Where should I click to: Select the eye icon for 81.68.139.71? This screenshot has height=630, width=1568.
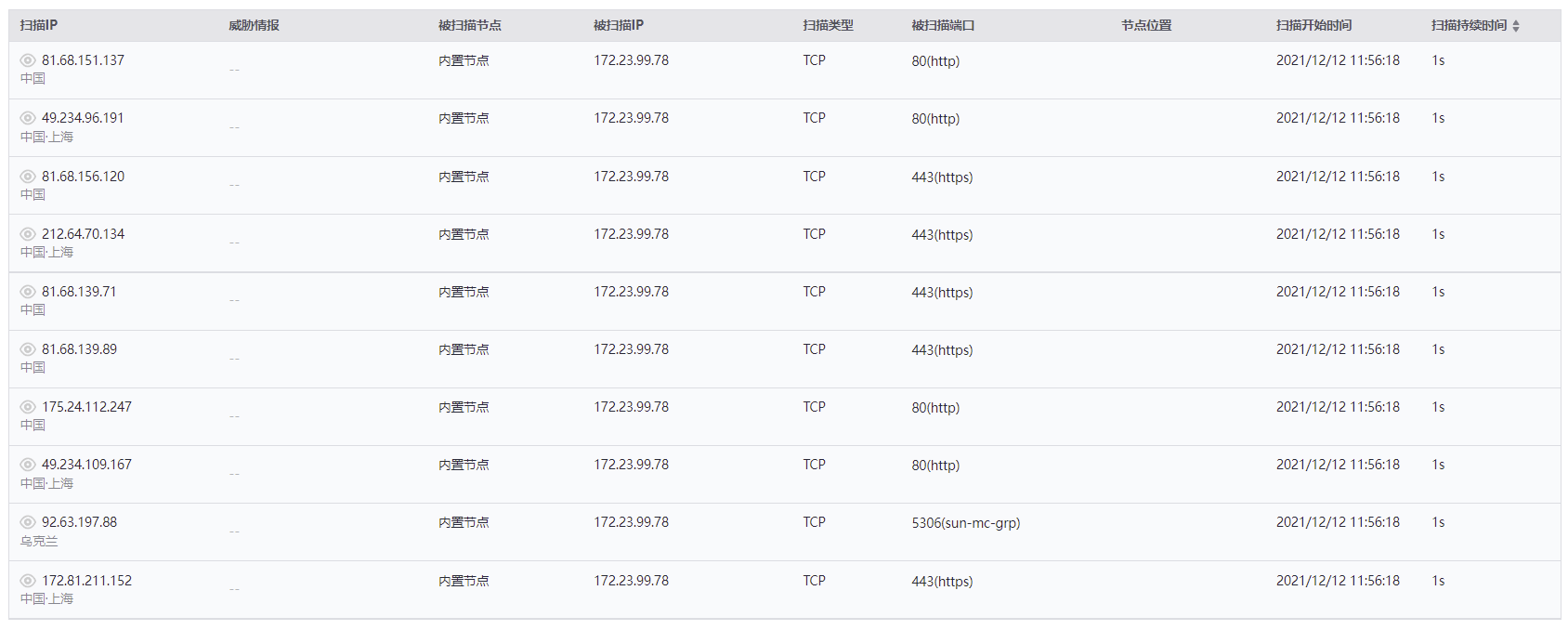click(x=28, y=292)
